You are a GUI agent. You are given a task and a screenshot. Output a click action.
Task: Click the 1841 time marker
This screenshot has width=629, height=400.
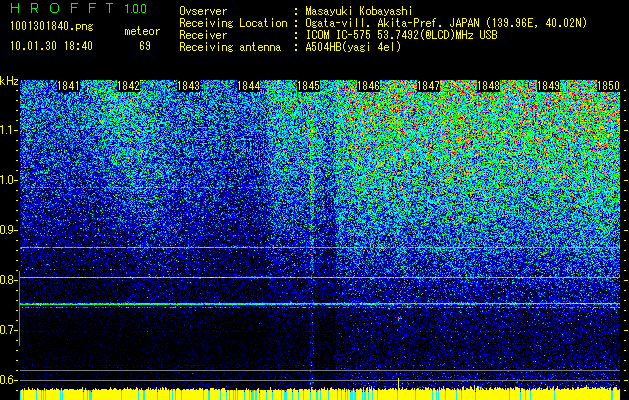[68, 86]
